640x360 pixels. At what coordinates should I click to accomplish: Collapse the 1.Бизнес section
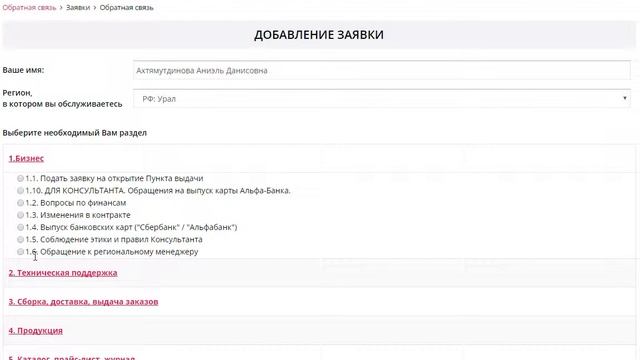click(26, 158)
